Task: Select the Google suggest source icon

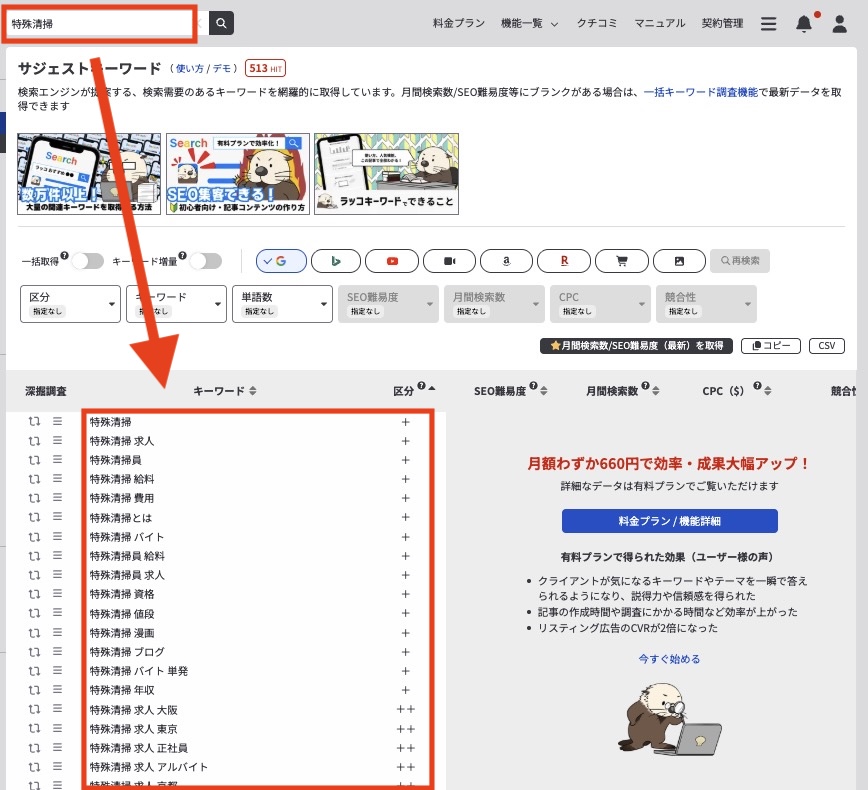Action: [x=281, y=260]
